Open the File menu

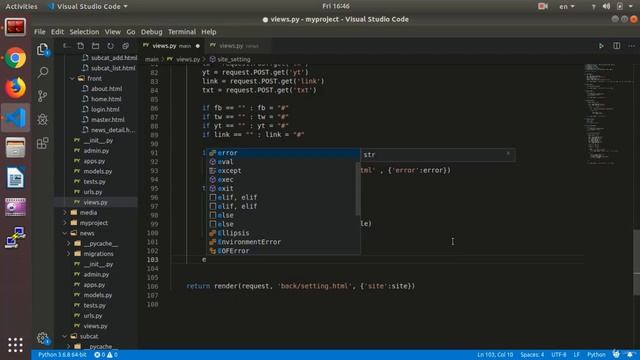point(40,32)
